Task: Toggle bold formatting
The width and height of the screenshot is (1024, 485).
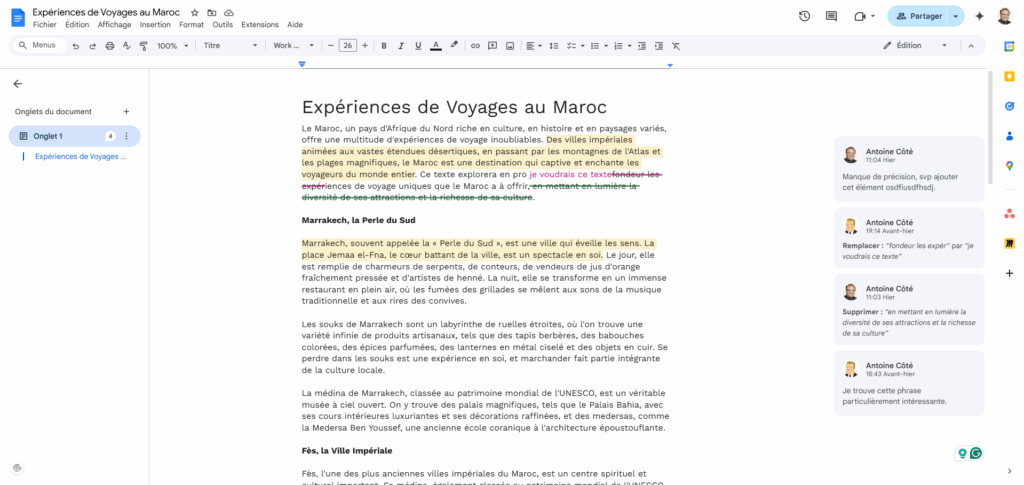Action: pyautogui.click(x=384, y=46)
